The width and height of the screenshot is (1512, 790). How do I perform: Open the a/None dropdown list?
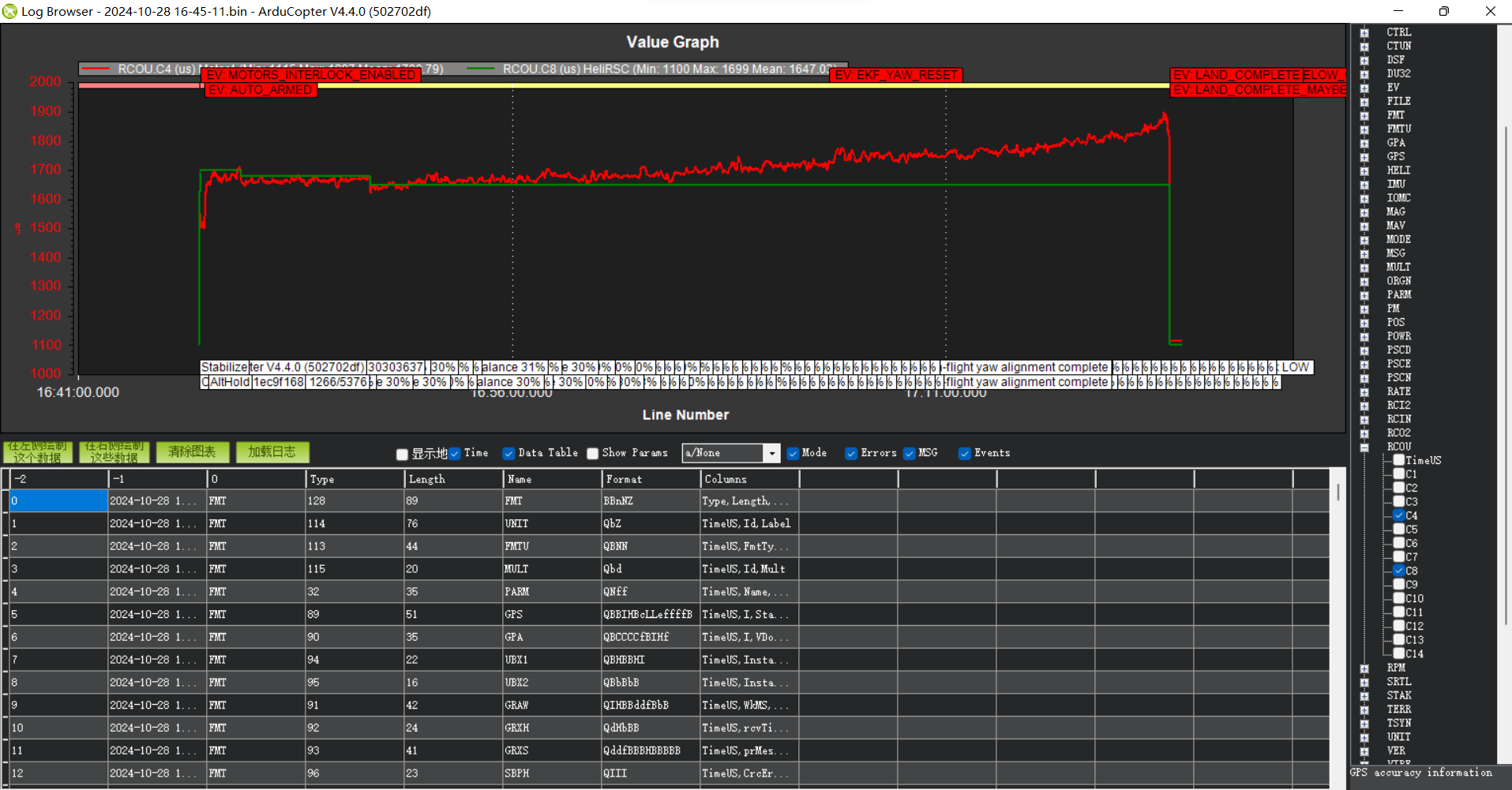click(x=771, y=453)
